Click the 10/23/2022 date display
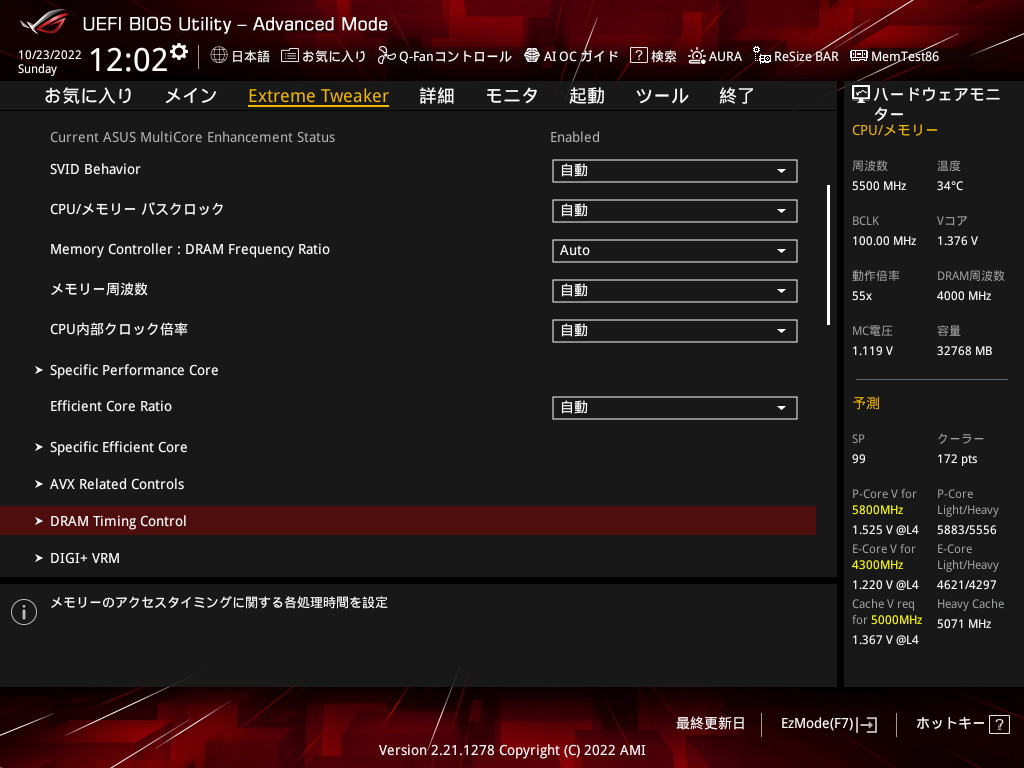 (x=50, y=55)
